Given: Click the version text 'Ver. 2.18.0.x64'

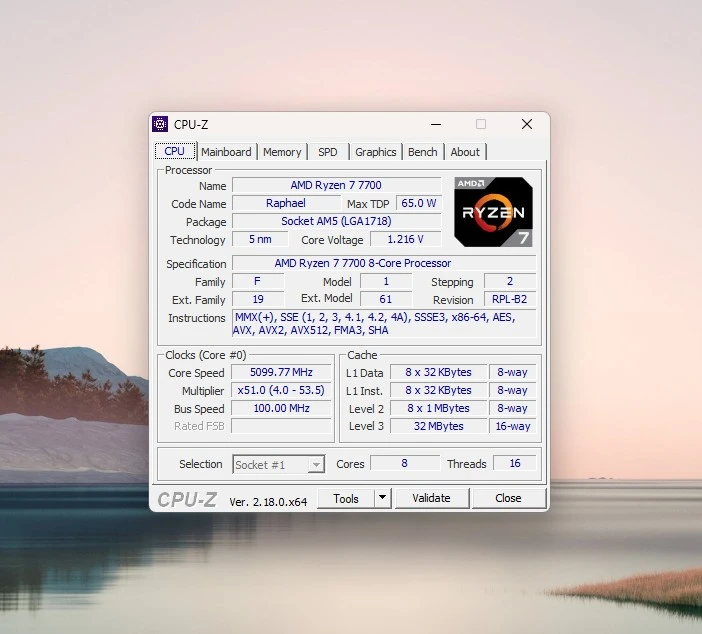Looking at the screenshot, I should pos(268,502).
